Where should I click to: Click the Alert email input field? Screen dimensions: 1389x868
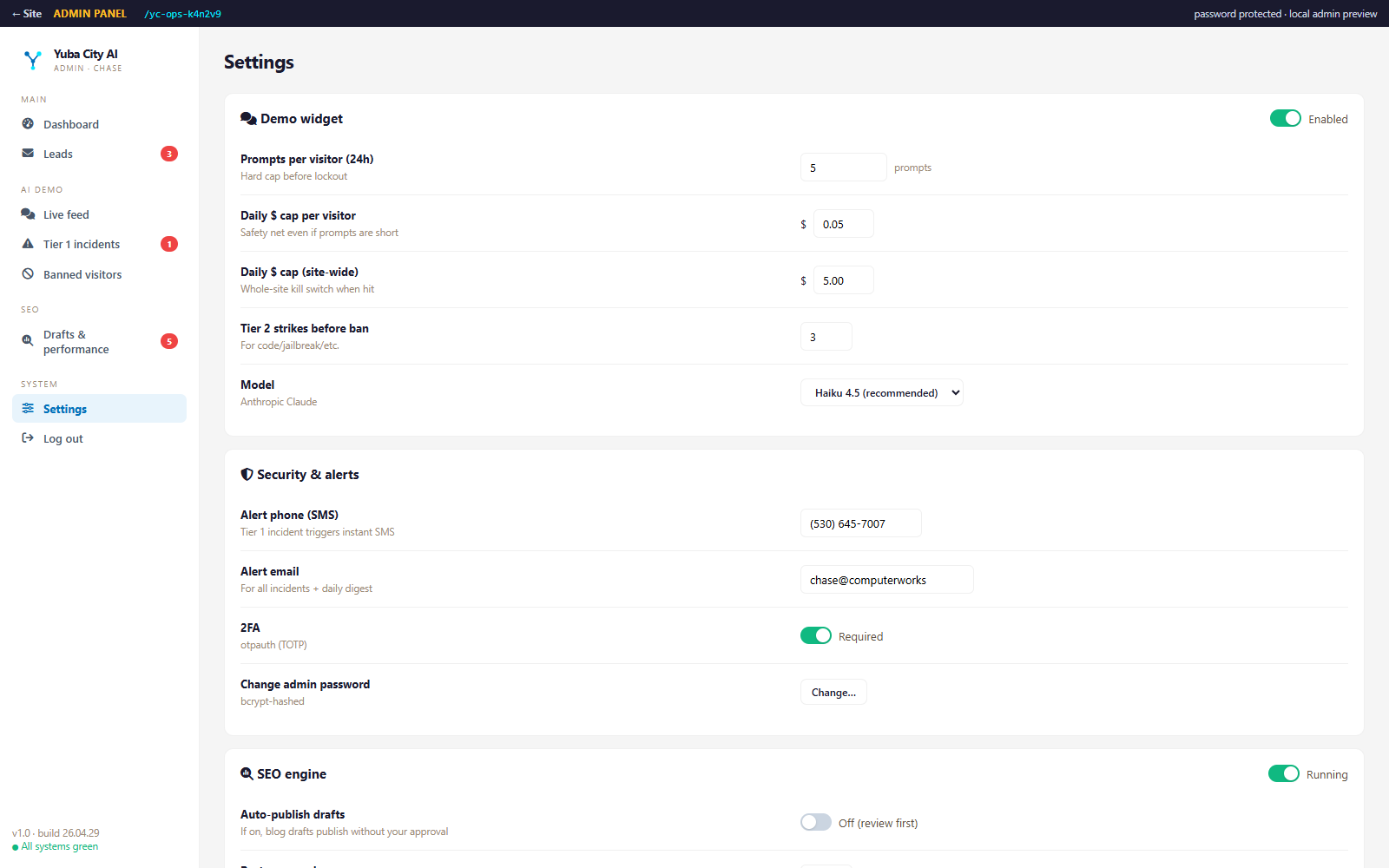(887, 580)
